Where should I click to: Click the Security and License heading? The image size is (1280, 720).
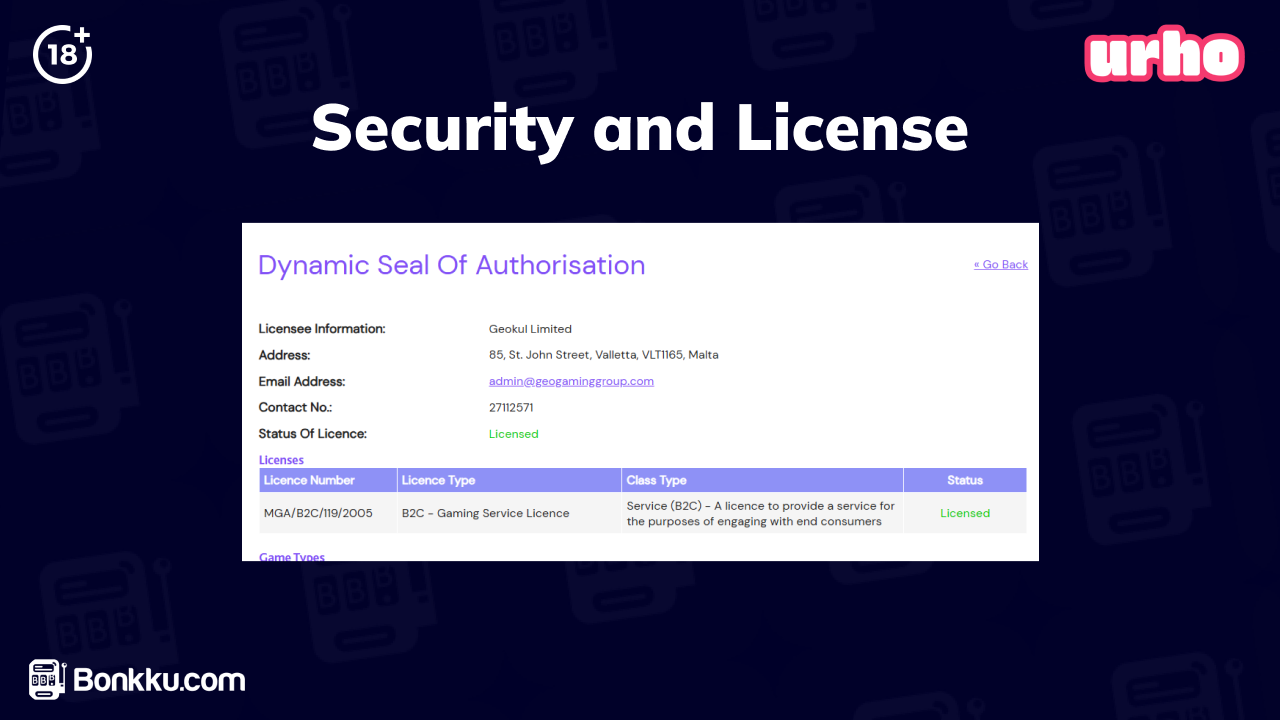640,128
